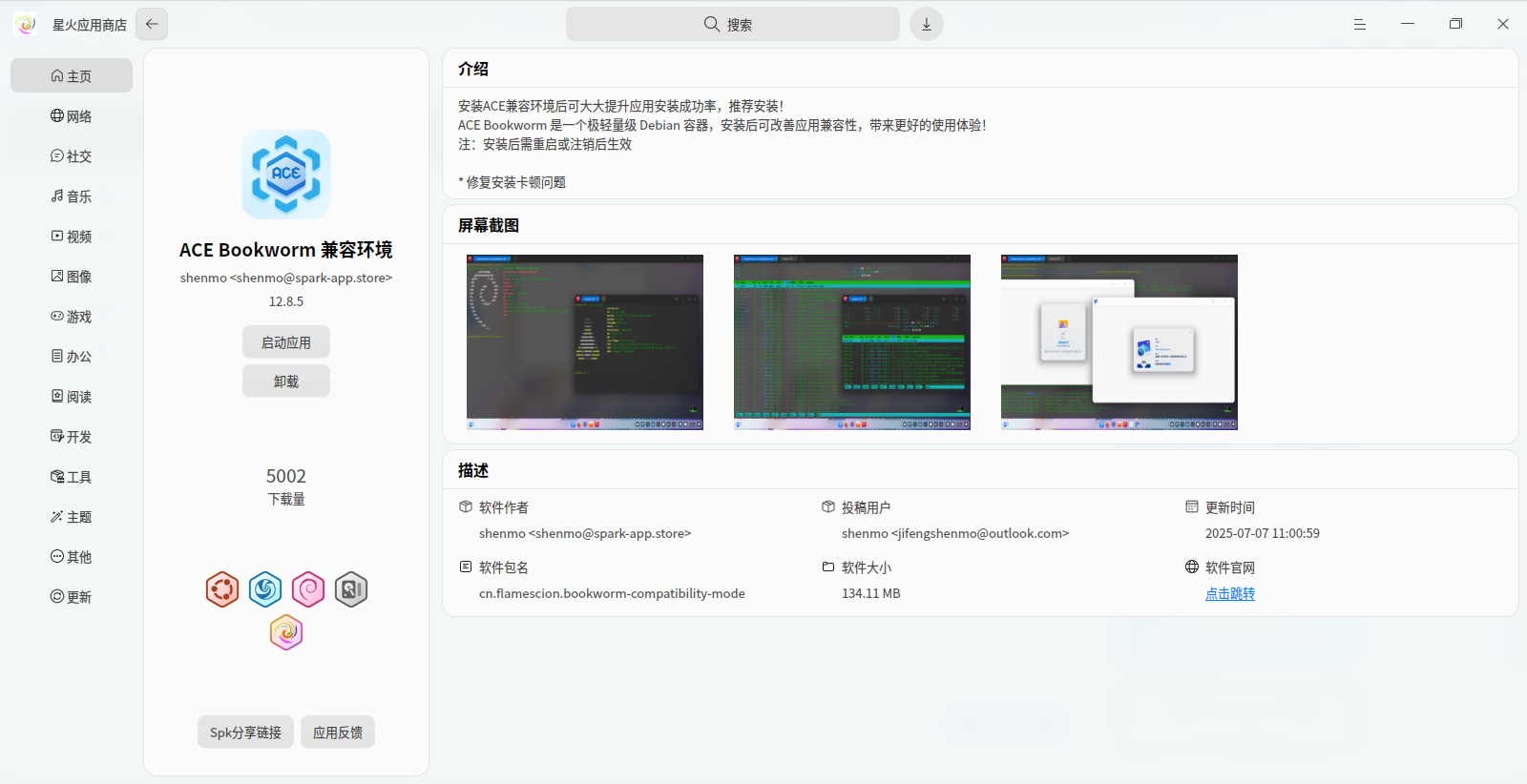Click the Spk分享链接 button

coord(245,732)
